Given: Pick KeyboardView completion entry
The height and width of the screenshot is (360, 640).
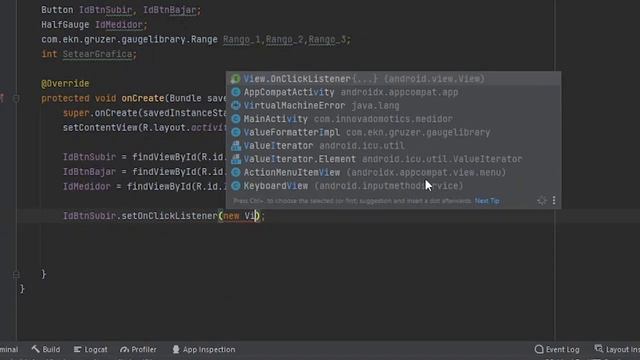Looking at the screenshot, I should tap(393, 186).
